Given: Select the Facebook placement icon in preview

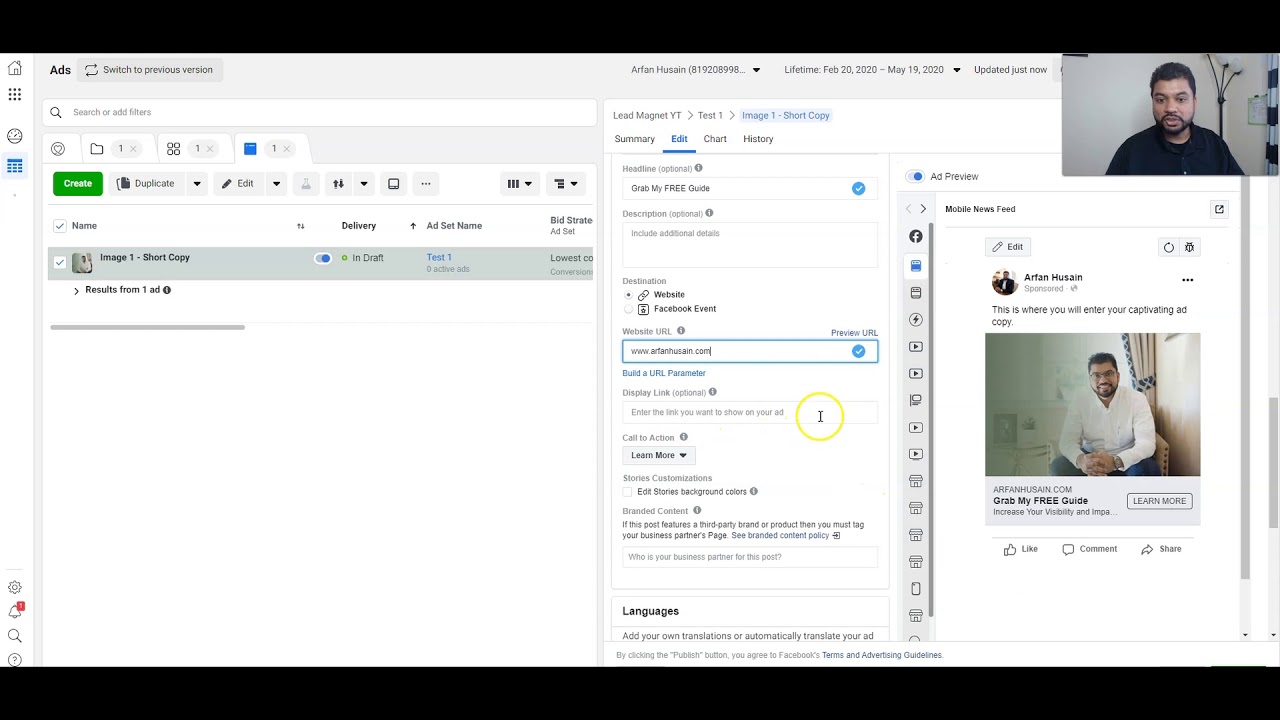Looking at the screenshot, I should click(916, 236).
